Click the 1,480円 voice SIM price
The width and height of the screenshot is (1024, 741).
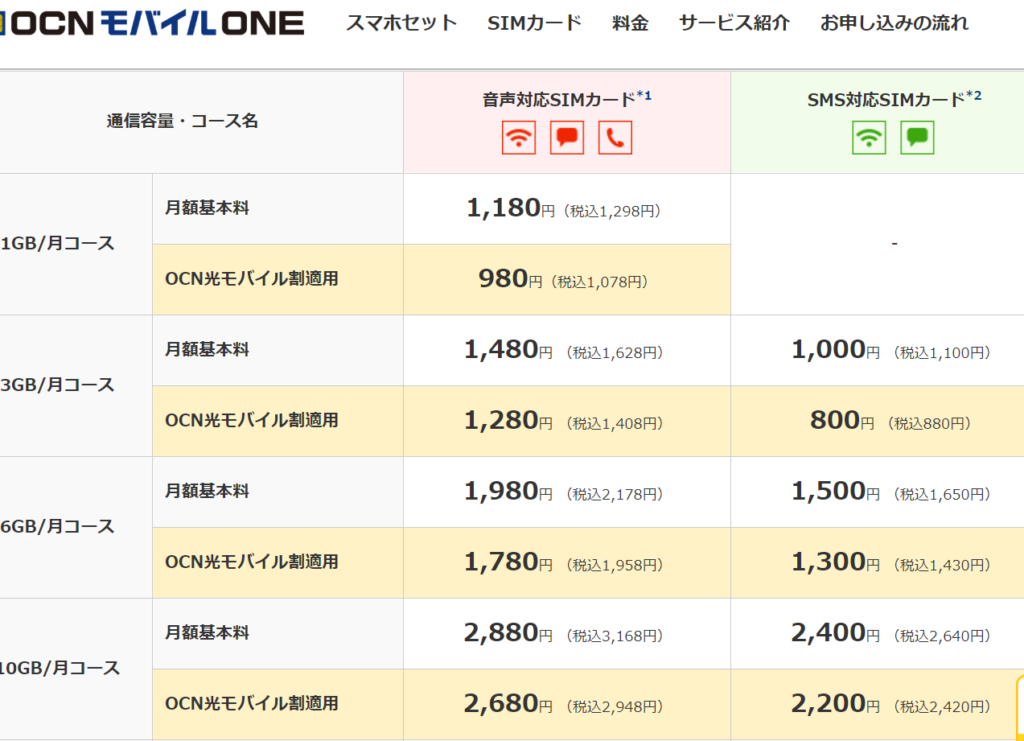point(564,351)
